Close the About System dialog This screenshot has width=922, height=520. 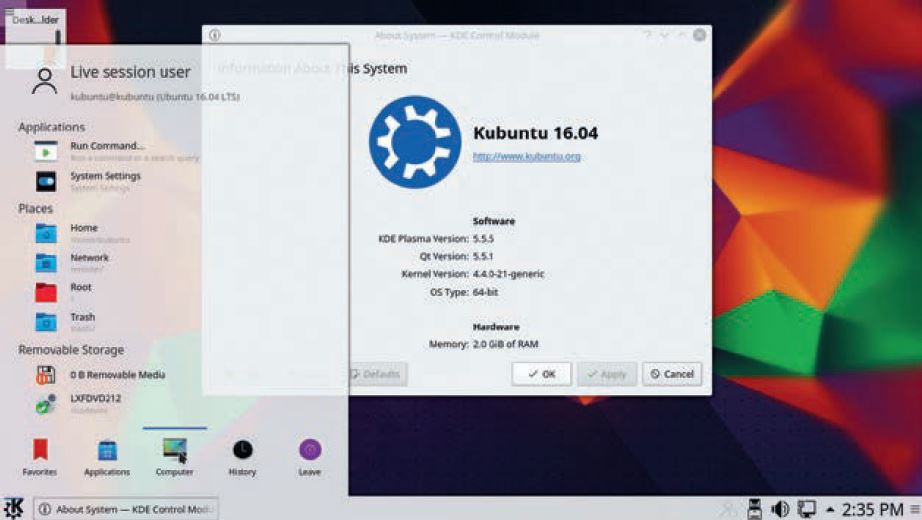point(699,35)
